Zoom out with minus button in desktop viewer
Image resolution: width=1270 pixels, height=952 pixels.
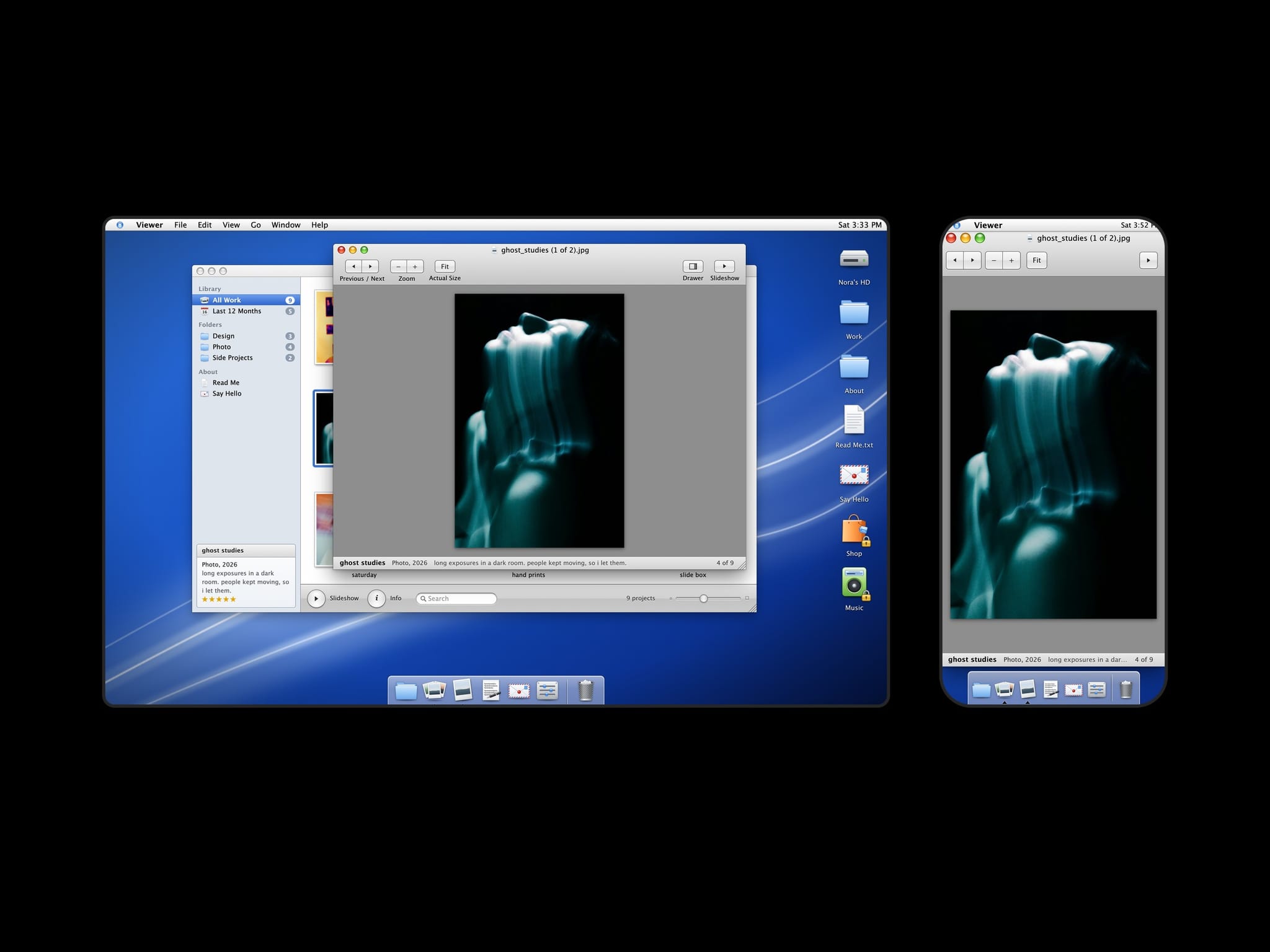pos(398,267)
